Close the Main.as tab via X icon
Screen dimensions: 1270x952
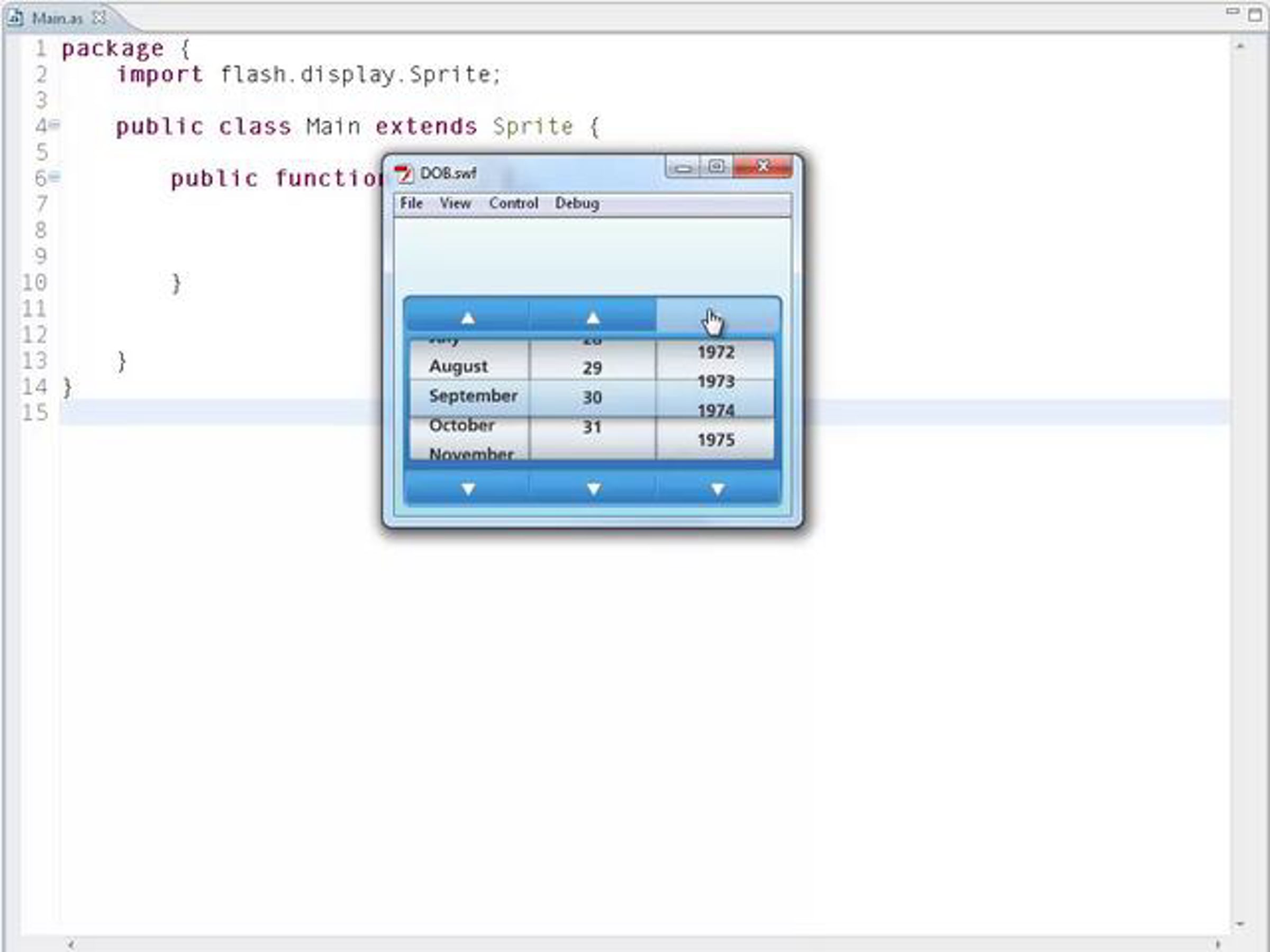[x=99, y=18]
